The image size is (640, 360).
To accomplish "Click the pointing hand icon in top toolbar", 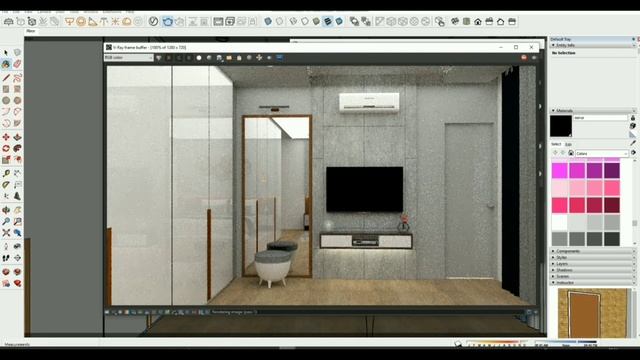I will click(440, 22).
